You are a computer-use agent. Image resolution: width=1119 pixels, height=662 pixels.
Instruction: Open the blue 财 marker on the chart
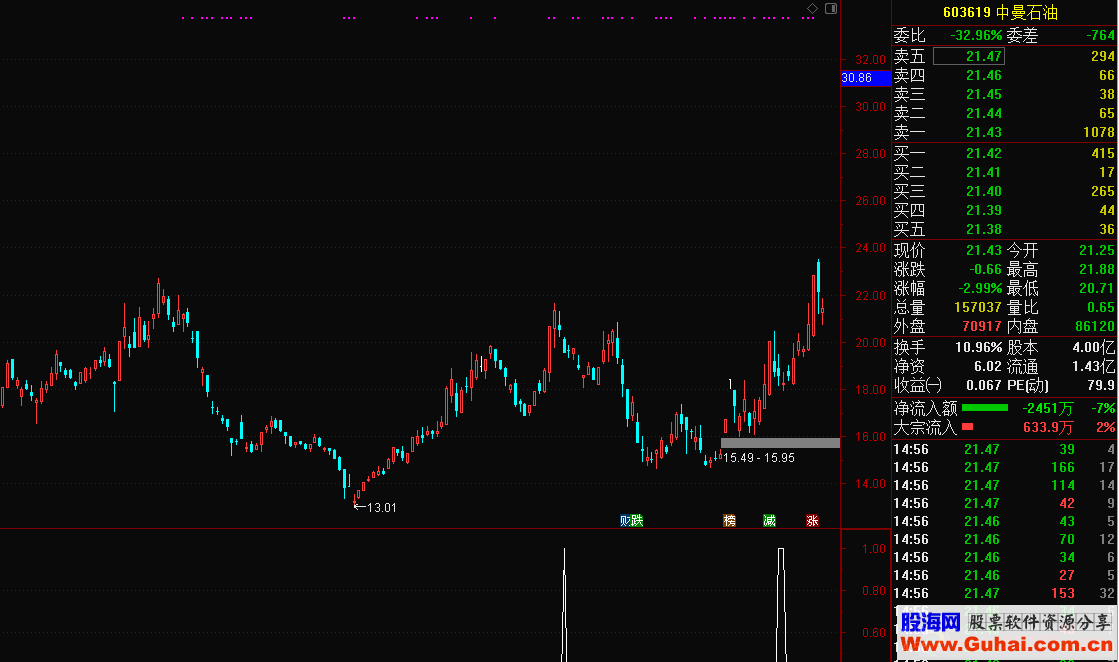tap(625, 521)
